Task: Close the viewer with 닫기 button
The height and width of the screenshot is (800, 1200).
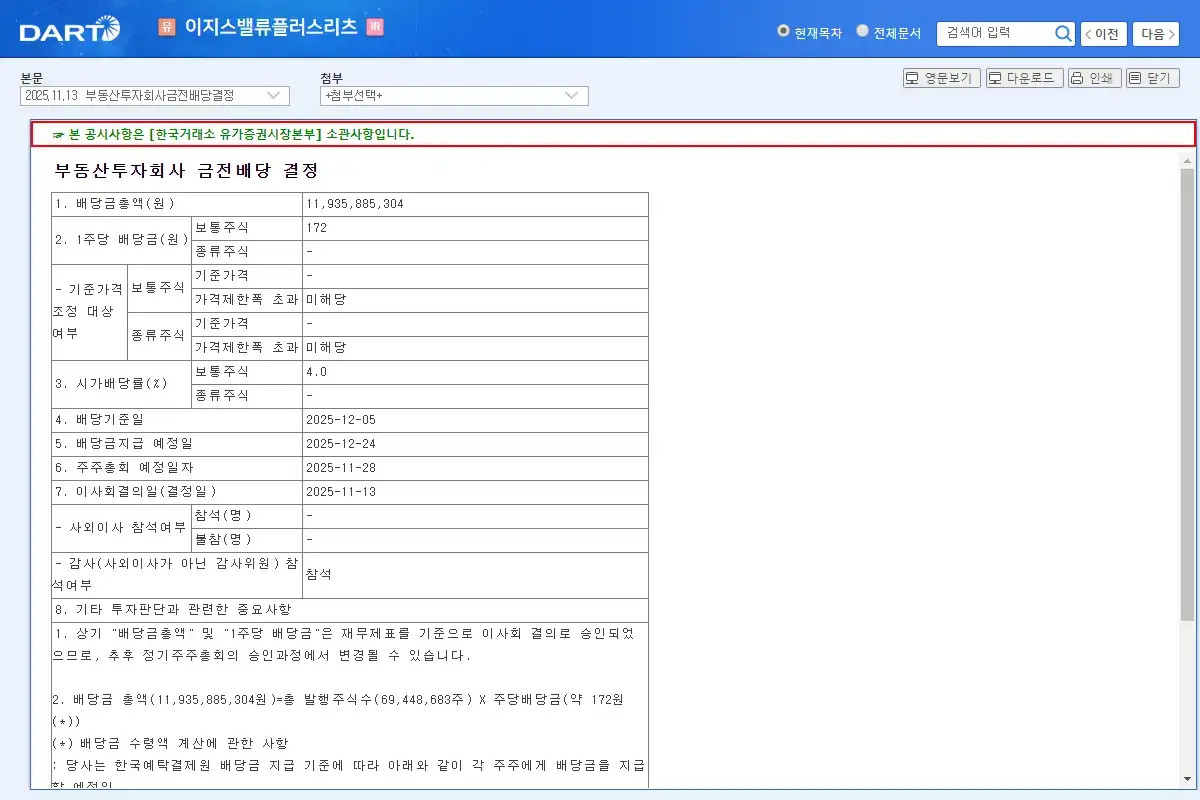Action: pyautogui.click(x=1152, y=78)
